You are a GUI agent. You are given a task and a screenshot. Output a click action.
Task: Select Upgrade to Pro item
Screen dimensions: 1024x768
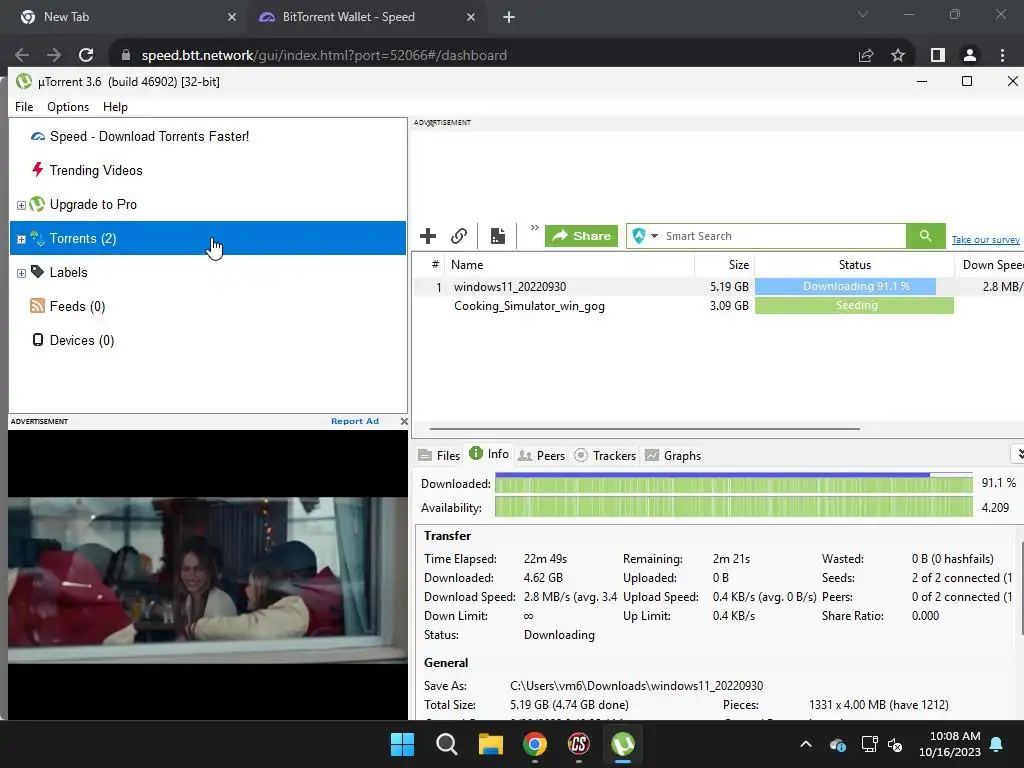tap(93, 204)
